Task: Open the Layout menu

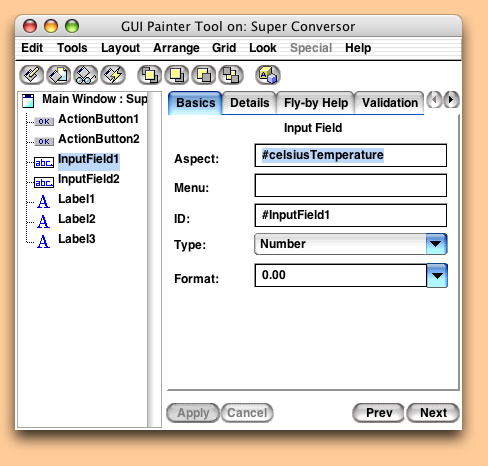Action: [x=120, y=48]
